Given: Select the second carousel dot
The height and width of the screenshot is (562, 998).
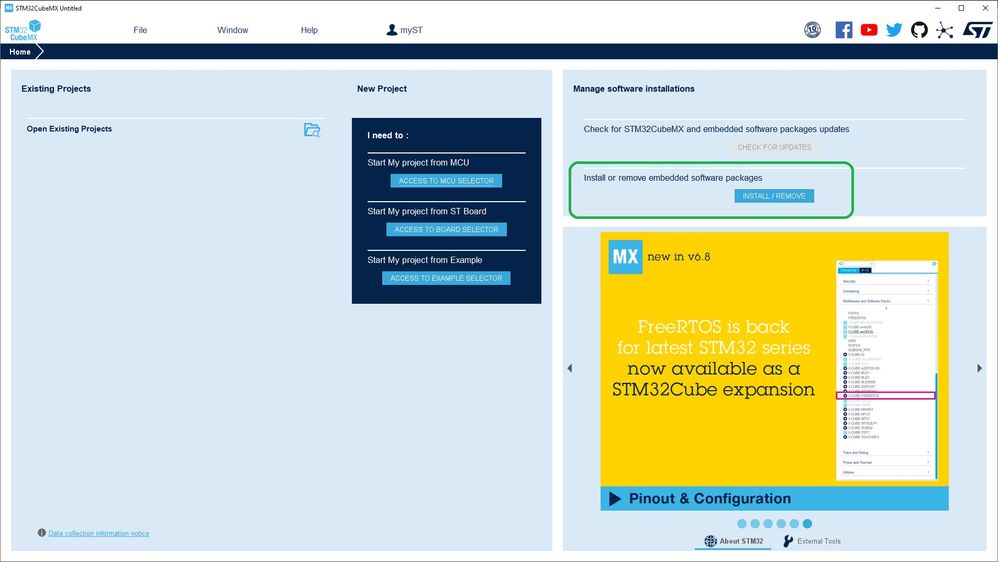Looking at the screenshot, I should pyautogui.click(x=755, y=523).
